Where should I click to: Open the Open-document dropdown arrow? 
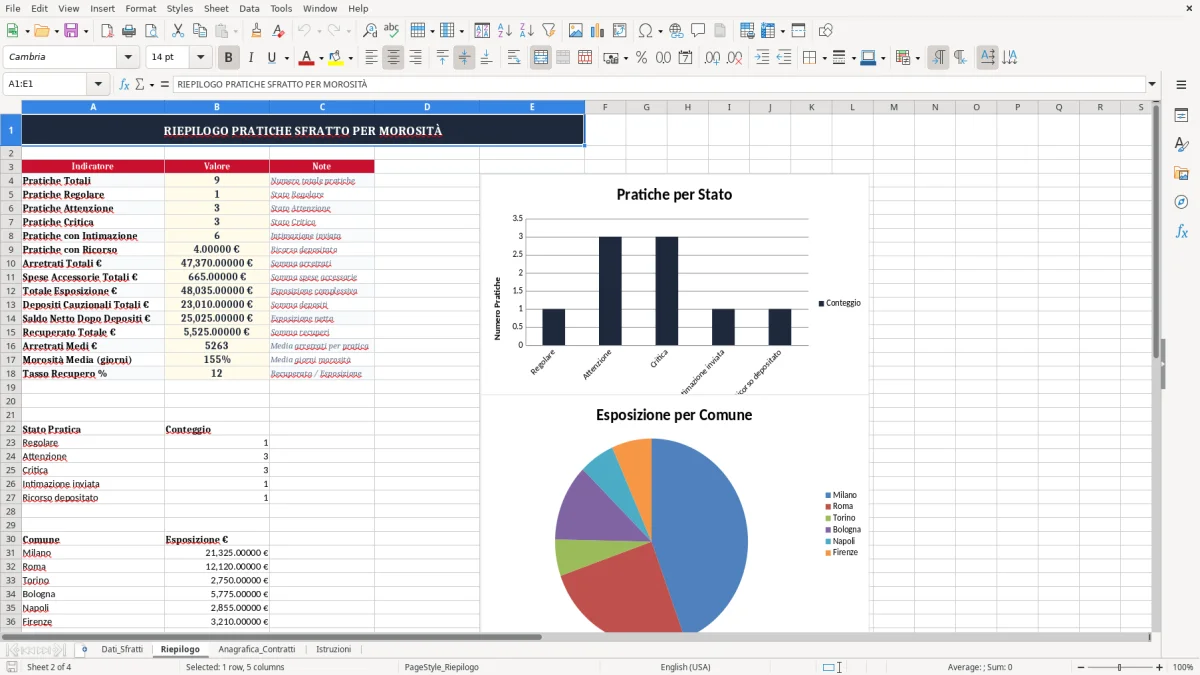54,31
